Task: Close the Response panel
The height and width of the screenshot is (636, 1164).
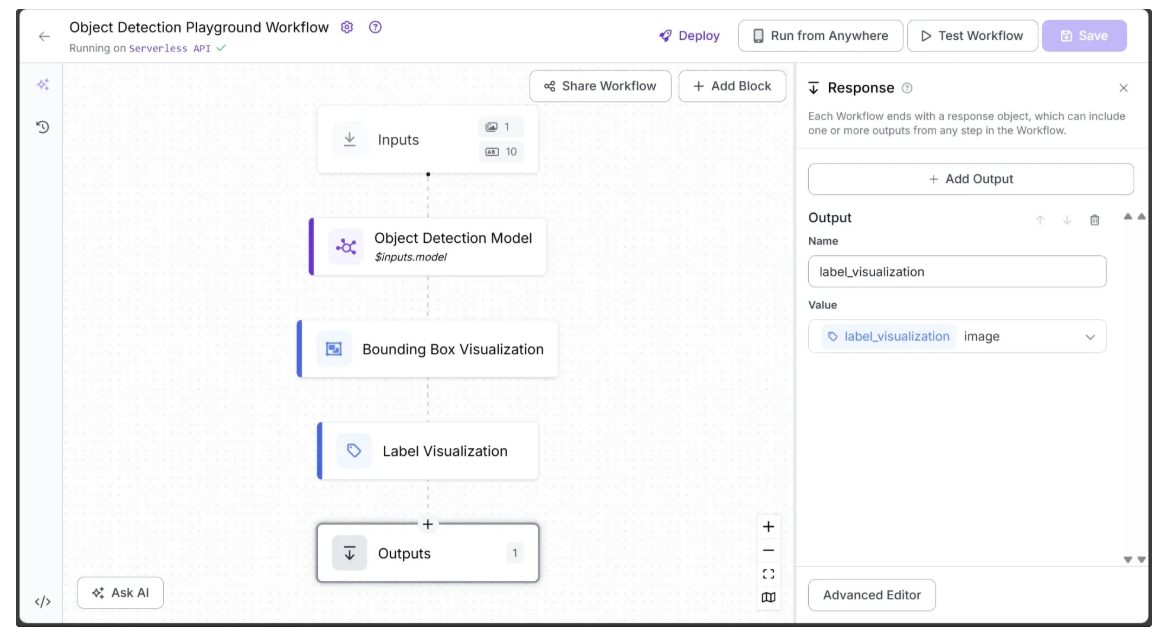Action: pyautogui.click(x=1123, y=88)
